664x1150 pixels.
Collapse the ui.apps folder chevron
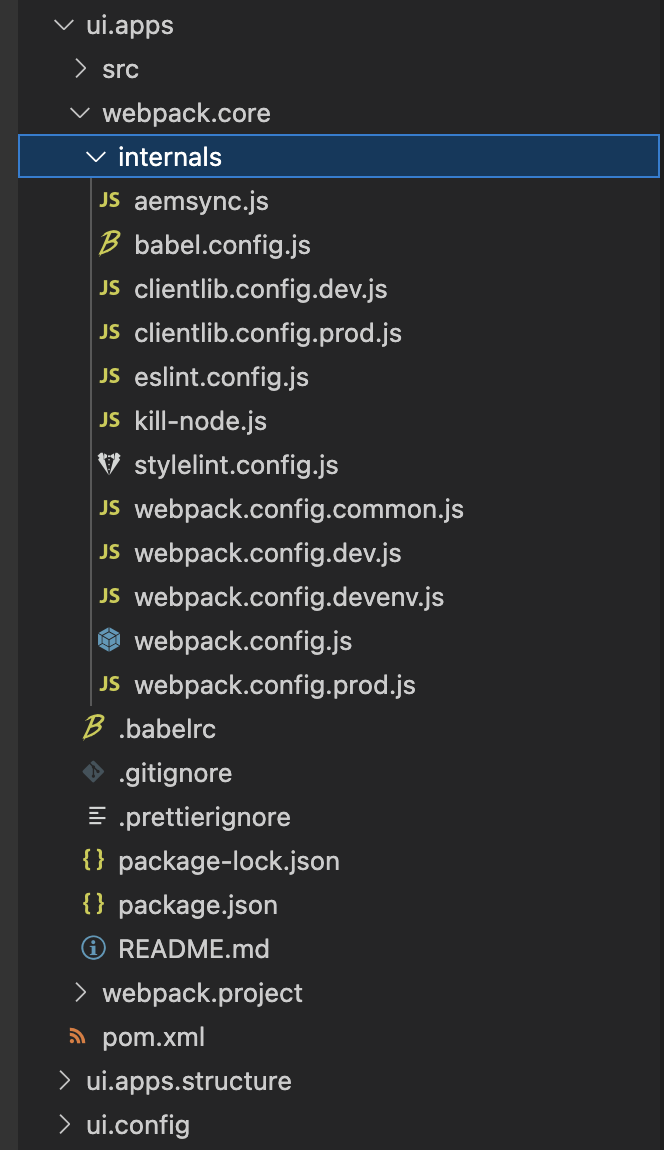click(x=65, y=25)
